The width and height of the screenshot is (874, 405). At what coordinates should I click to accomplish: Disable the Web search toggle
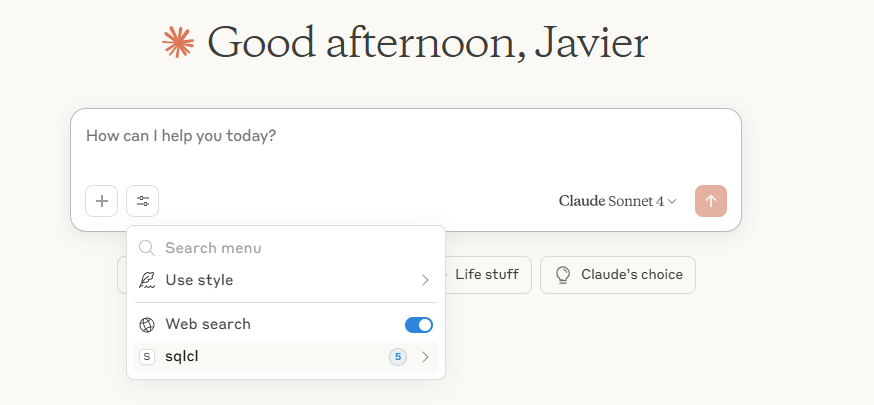tap(419, 325)
